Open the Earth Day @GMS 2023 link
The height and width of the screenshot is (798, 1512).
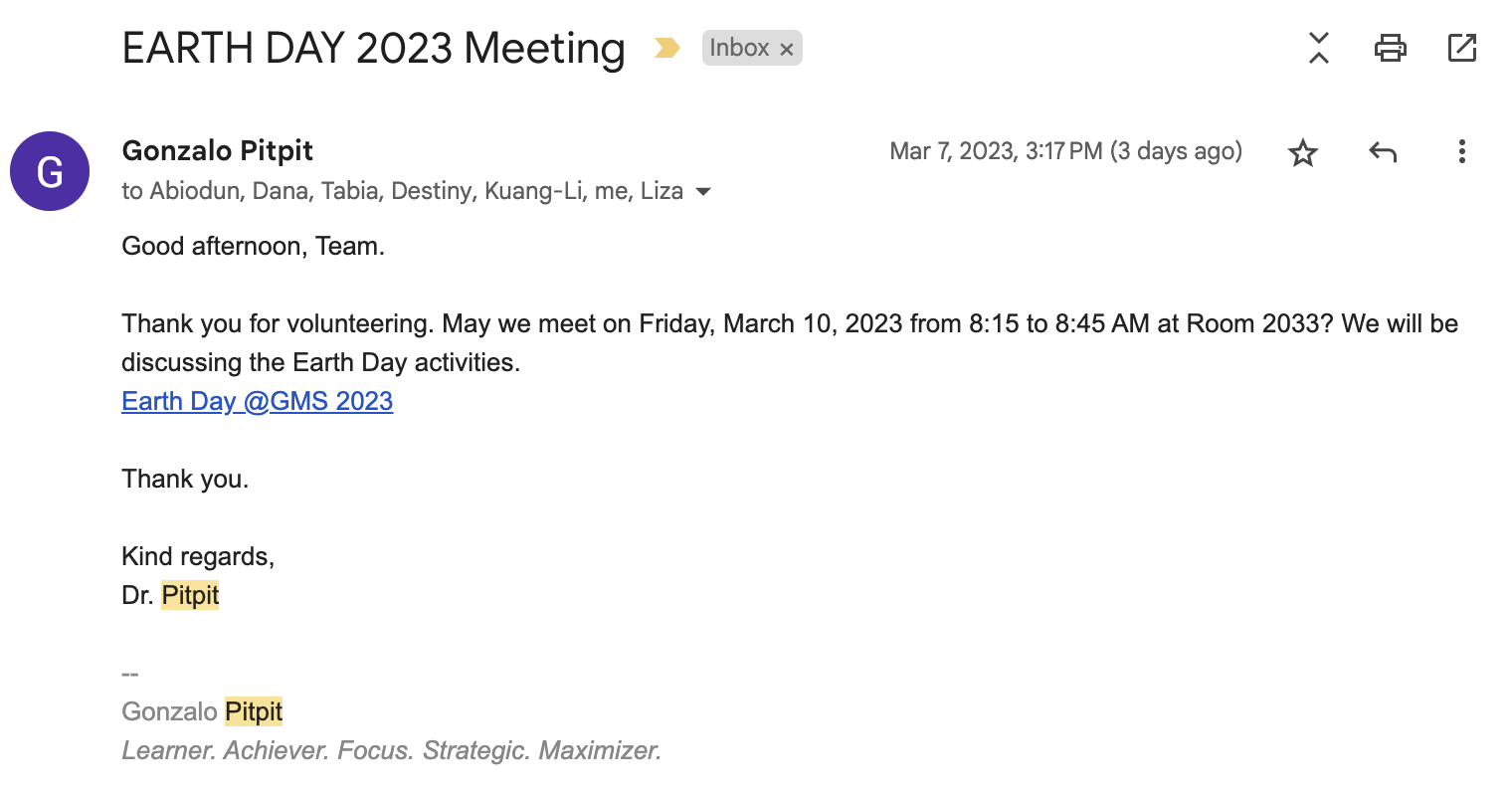(x=257, y=401)
